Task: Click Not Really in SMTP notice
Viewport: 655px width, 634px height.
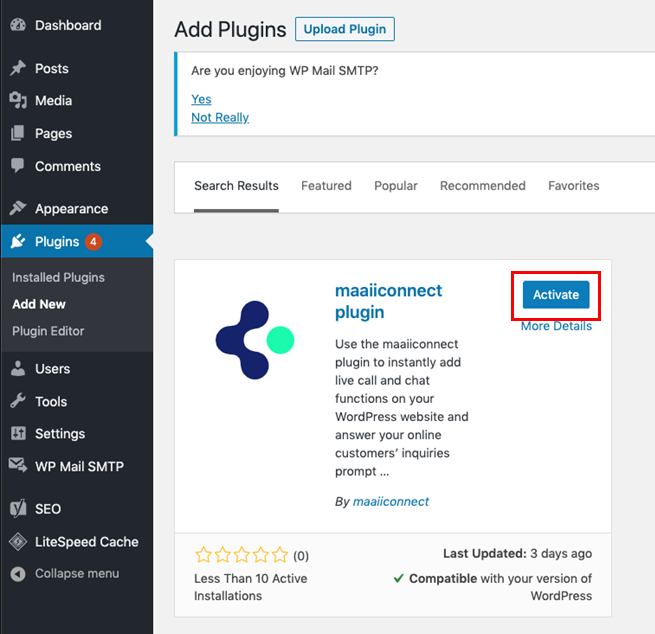Action: pos(220,117)
